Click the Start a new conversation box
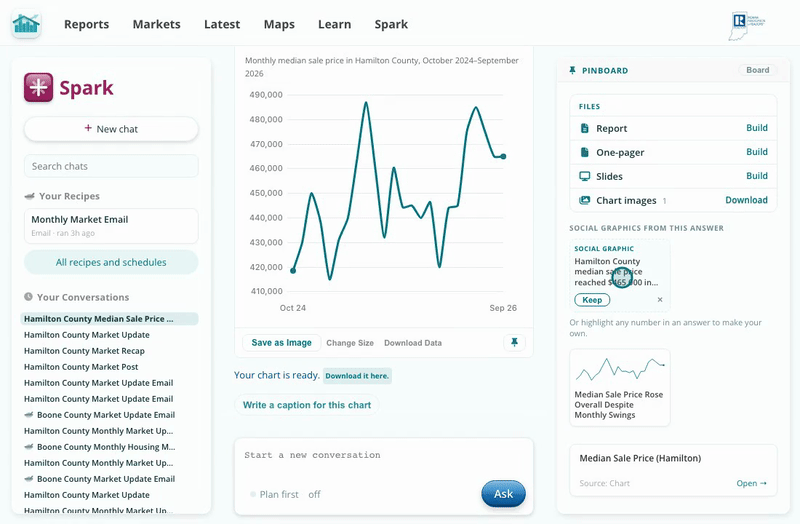 (384, 455)
